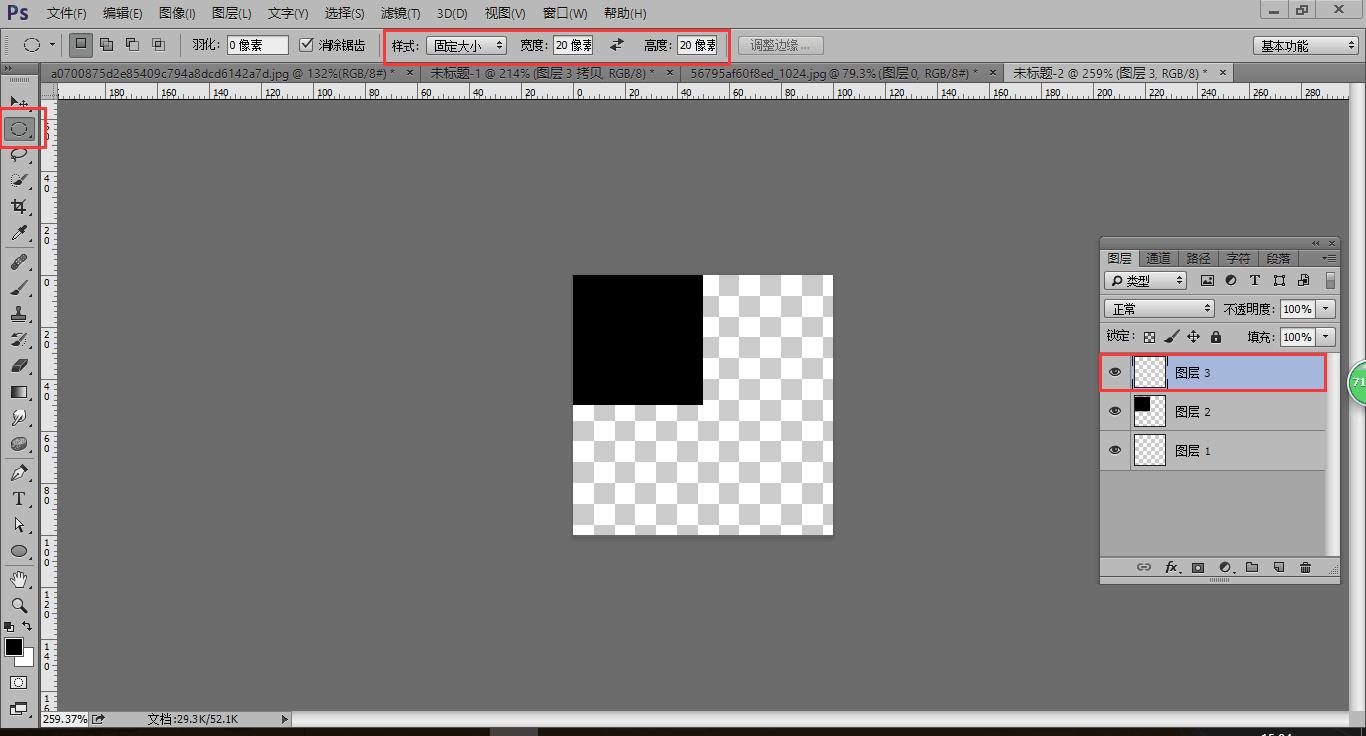
Task: Click the foreground color swatch
Action: tap(14, 648)
